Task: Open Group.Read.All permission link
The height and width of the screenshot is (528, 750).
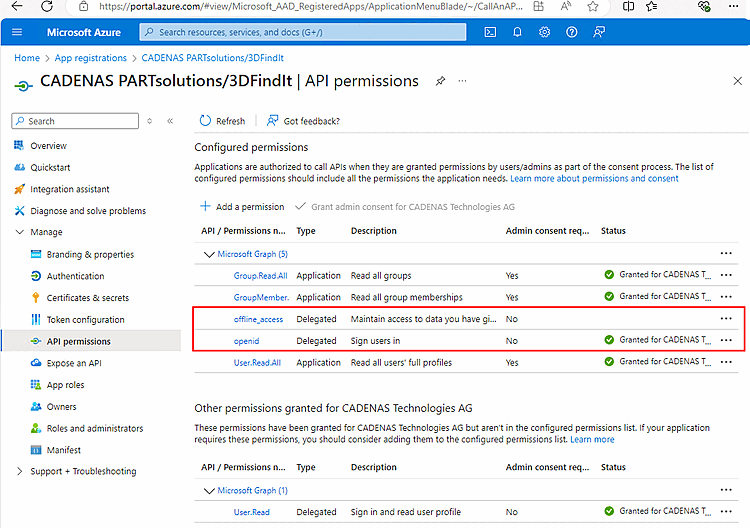Action: (260, 275)
